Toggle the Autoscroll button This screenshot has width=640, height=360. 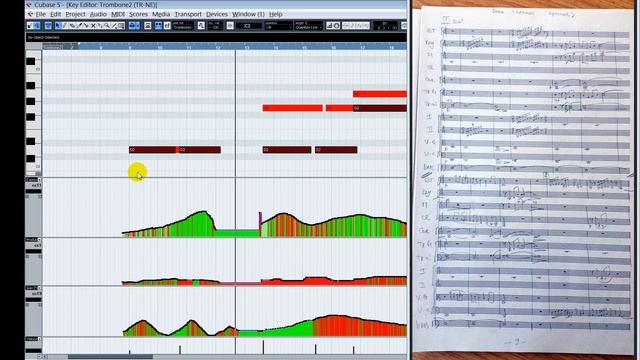tap(131, 26)
